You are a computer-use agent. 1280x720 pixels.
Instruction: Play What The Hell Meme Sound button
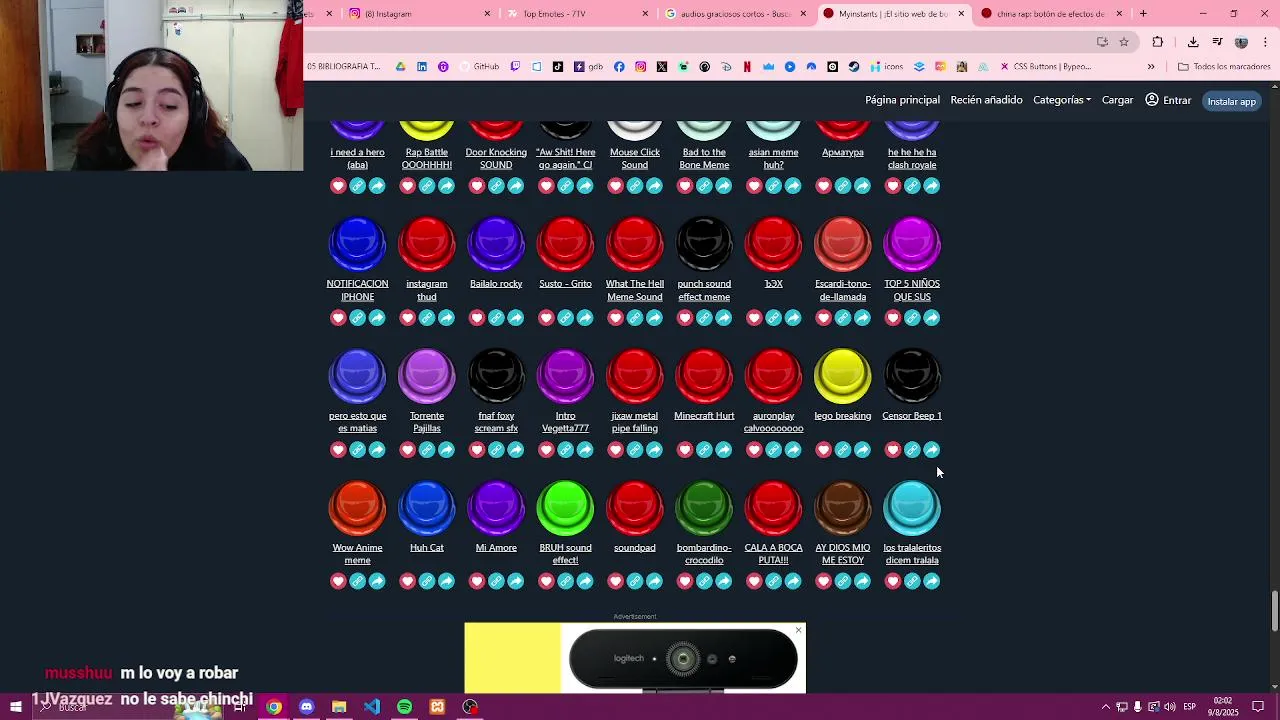pyautogui.click(x=635, y=244)
